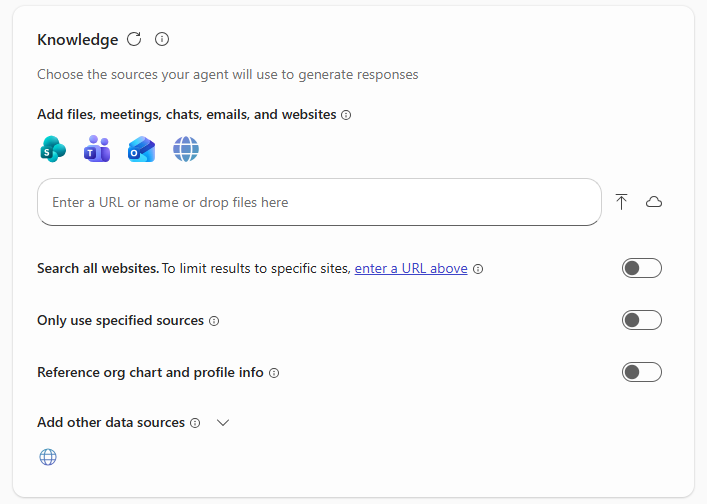The image size is (707, 504).
Task: Click the websites globe icon
Action: 186,150
